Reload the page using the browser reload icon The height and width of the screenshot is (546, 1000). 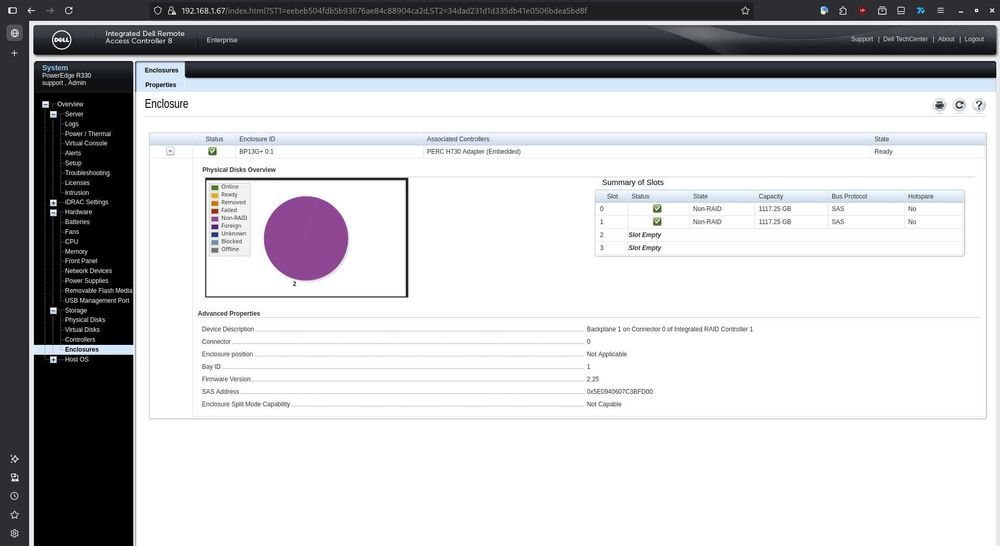[69, 10]
